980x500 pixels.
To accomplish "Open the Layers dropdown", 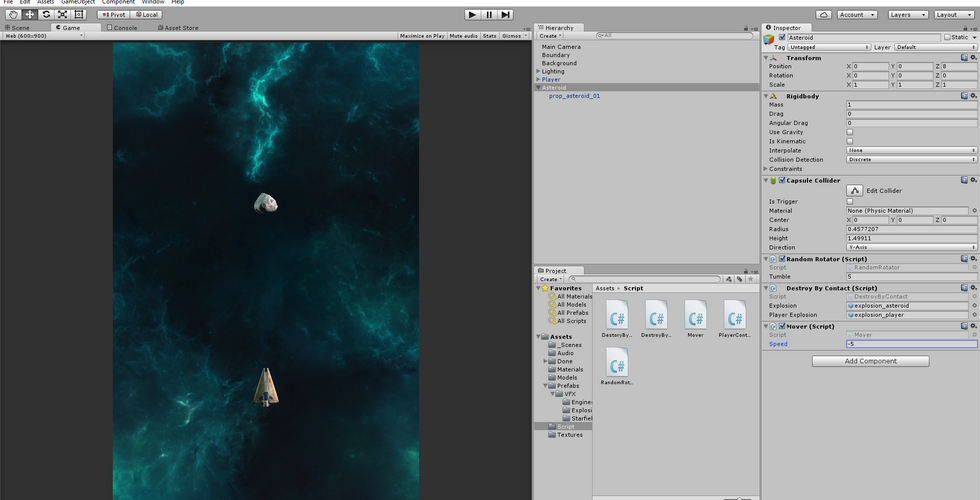I will (906, 15).
